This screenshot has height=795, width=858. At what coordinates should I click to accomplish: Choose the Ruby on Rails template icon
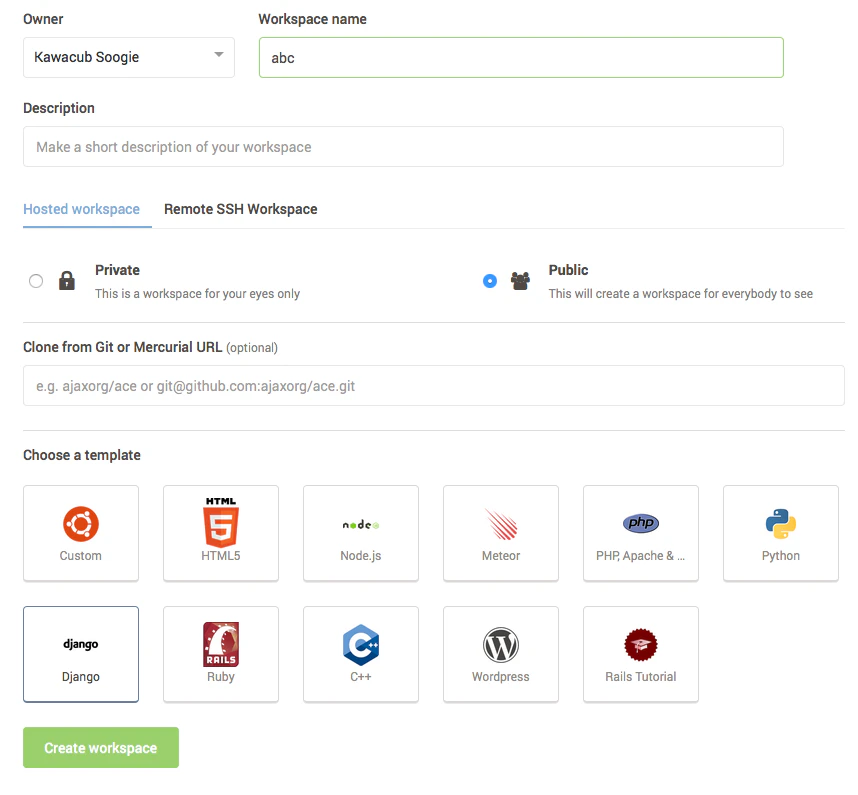(x=221, y=645)
